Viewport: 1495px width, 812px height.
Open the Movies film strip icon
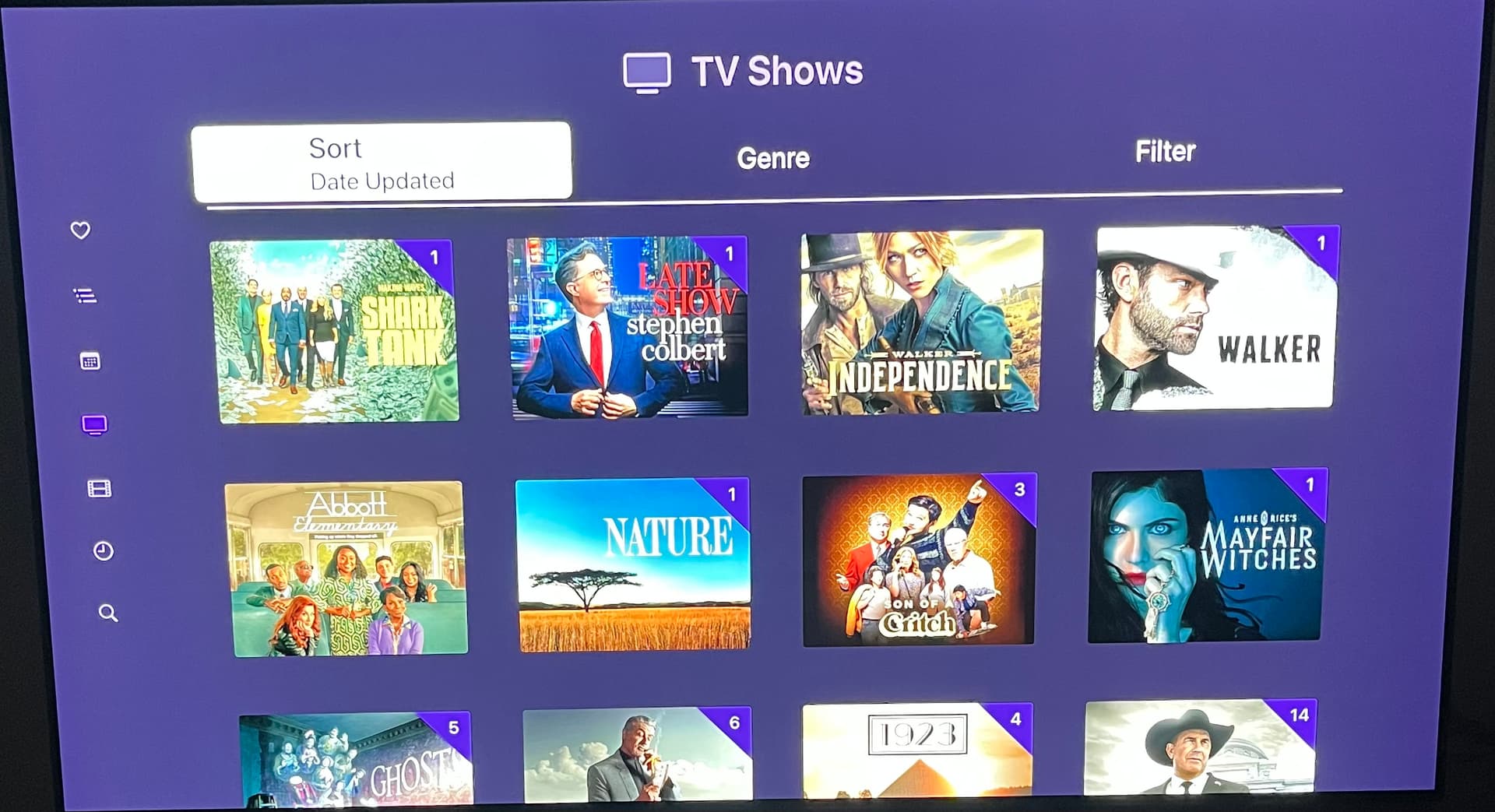[x=100, y=489]
